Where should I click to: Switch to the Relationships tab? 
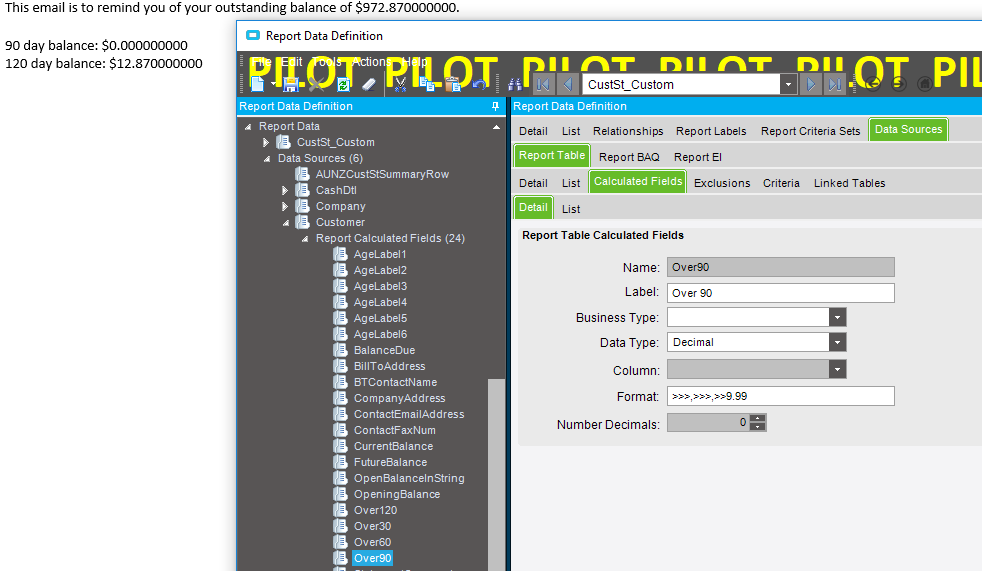click(628, 131)
